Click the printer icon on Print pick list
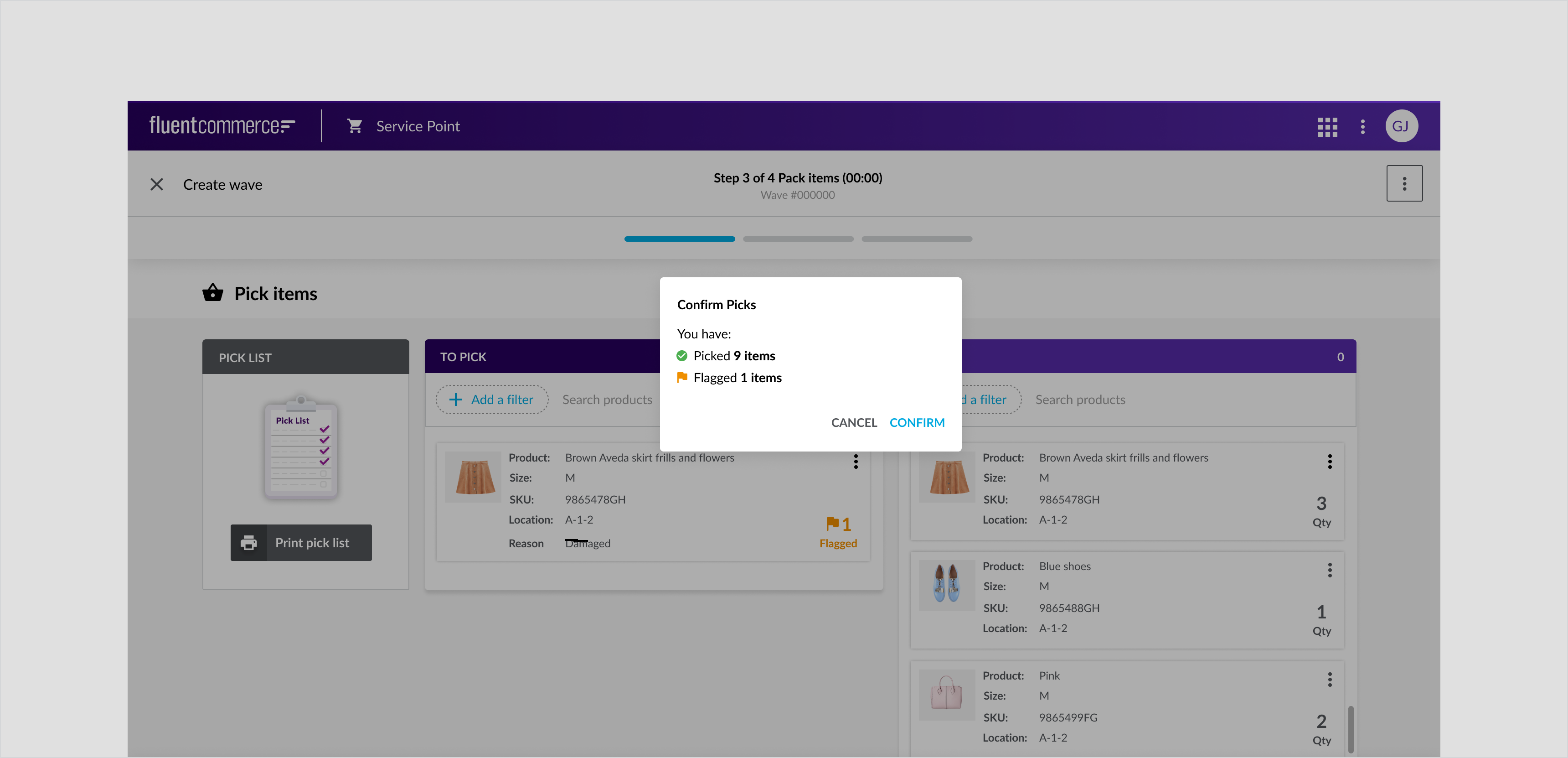This screenshot has height=758, width=1568. pos(249,542)
